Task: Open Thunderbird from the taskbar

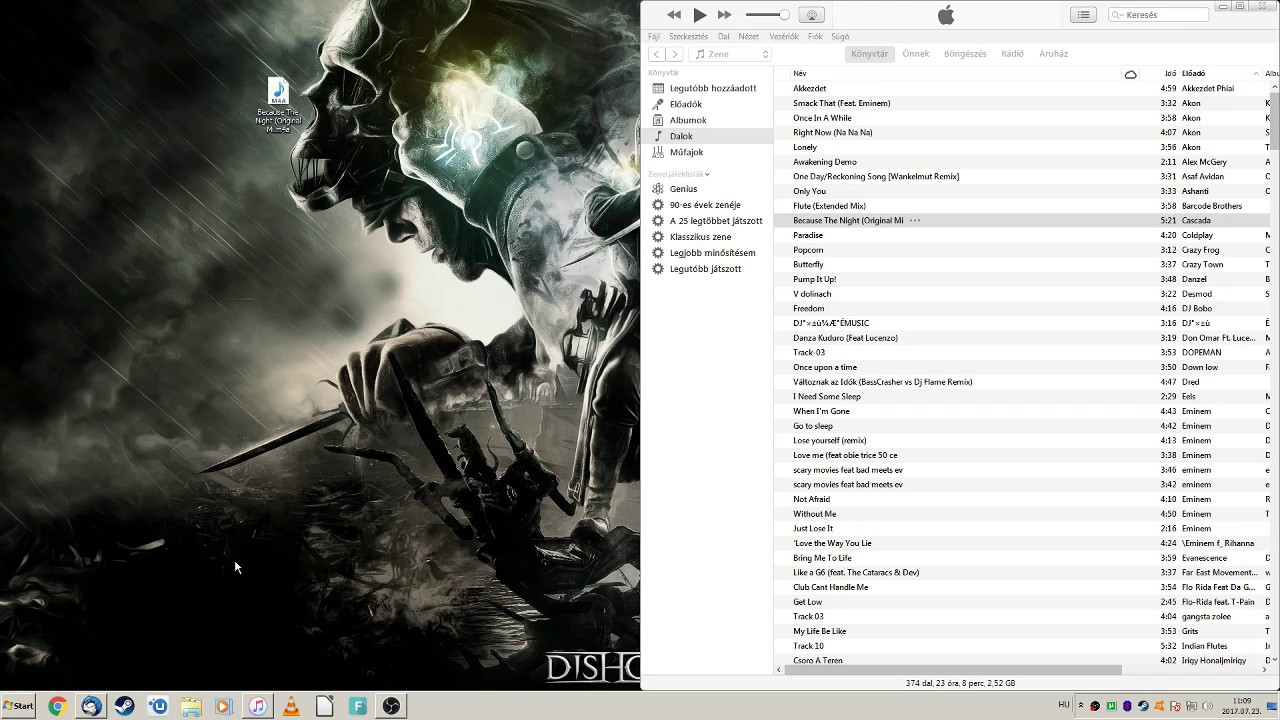Action: pyautogui.click(x=92, y=706)
